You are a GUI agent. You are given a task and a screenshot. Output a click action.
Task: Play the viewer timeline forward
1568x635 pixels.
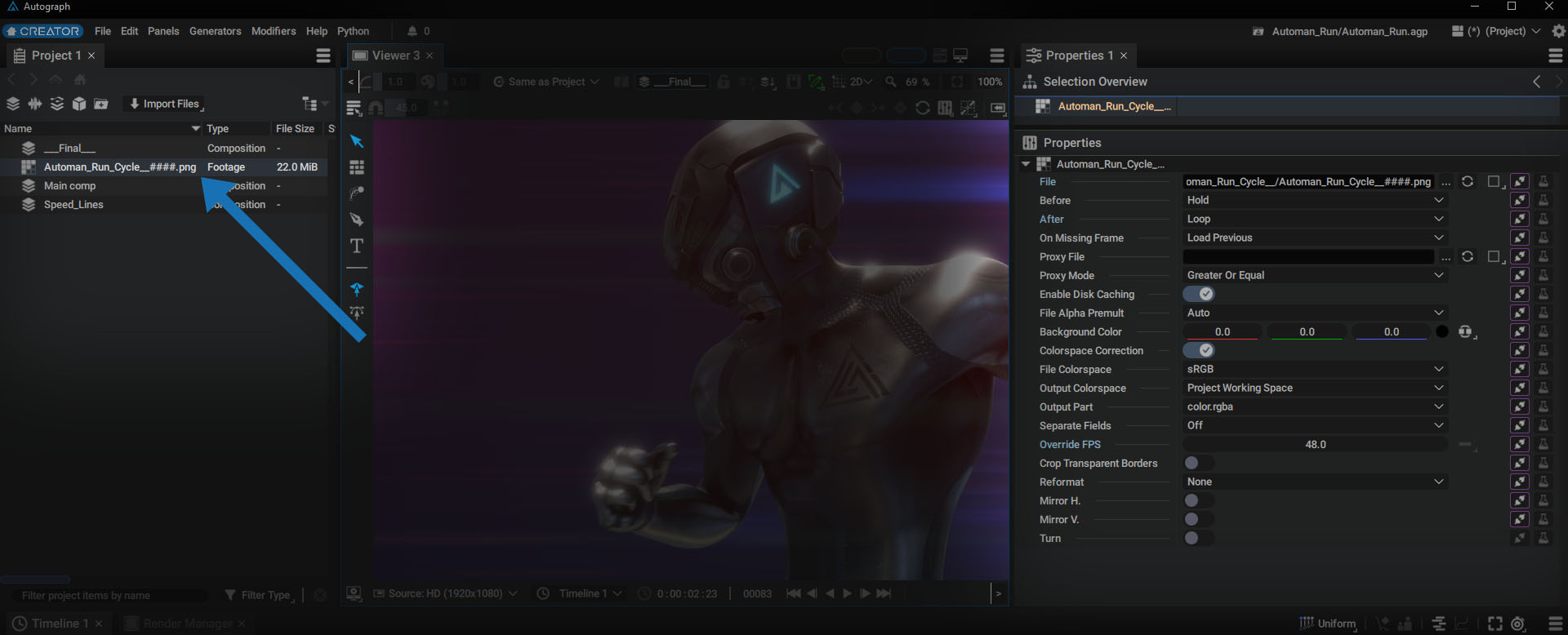[848, 593]
